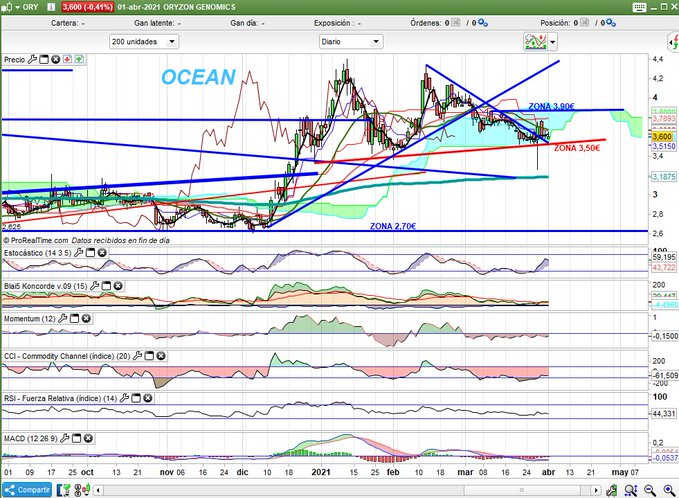Maximize the RSI panel

(136, 398)
